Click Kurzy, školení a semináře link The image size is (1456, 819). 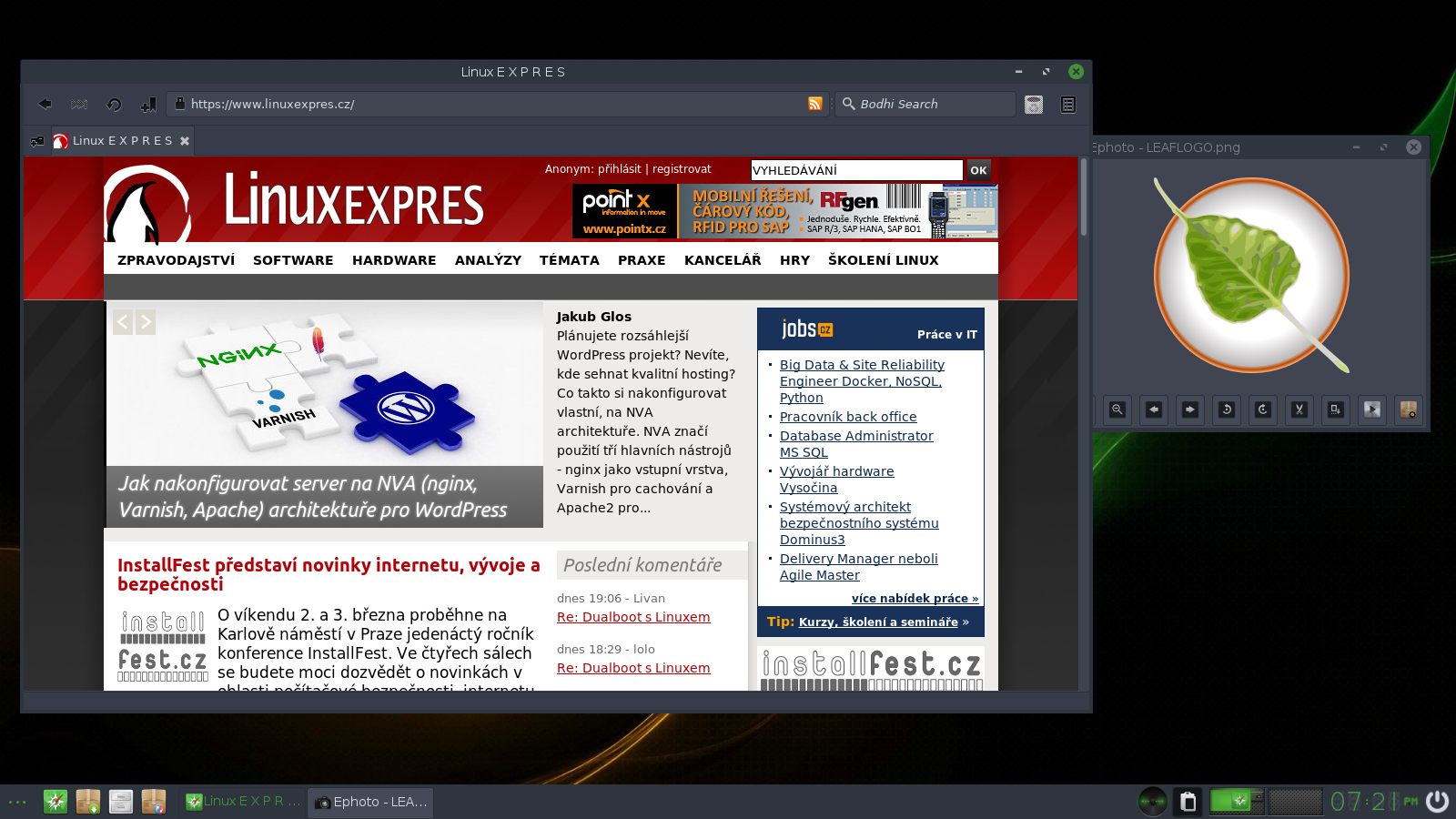pos(878,622)
